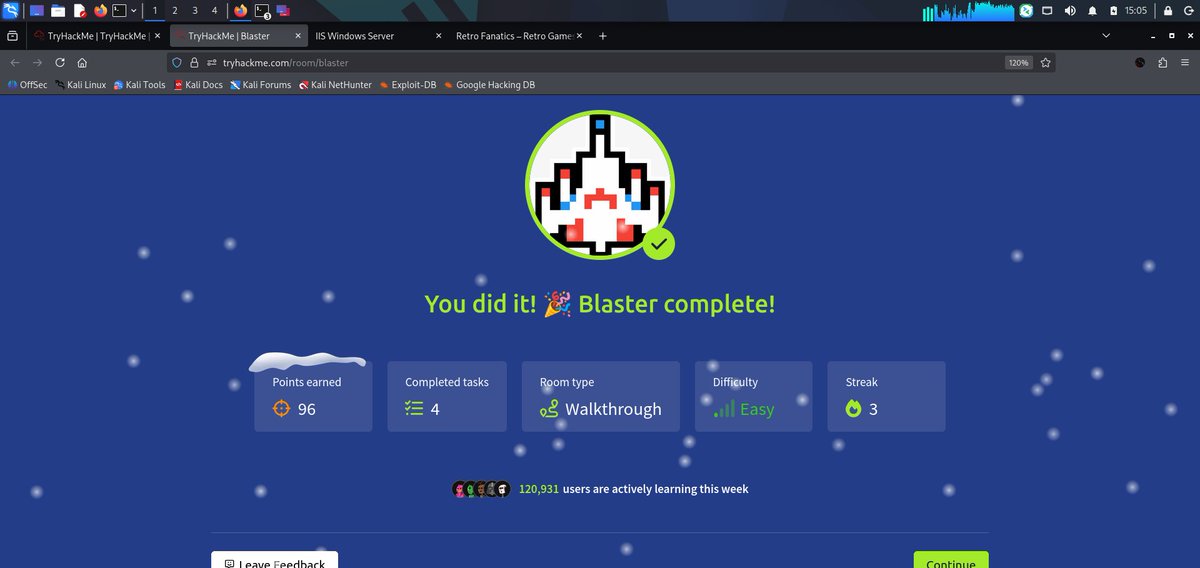Click the Continue button
The image size is (1200, 568).
[x=951, y=560]
